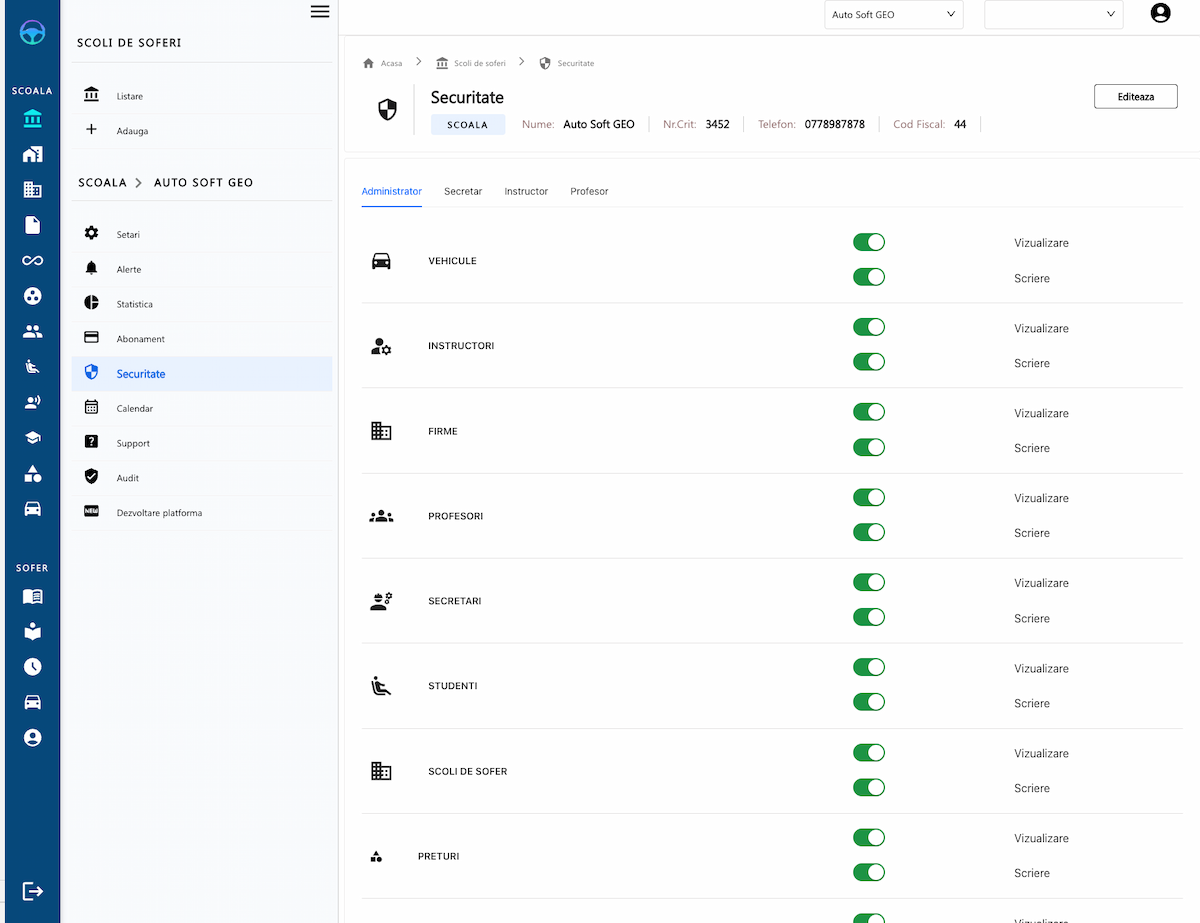Image resolution: width=1200 pixels, height=923 pixels.
Task: Toggle Vizualizare permission for Vehicule
Action: click(868, 242)
